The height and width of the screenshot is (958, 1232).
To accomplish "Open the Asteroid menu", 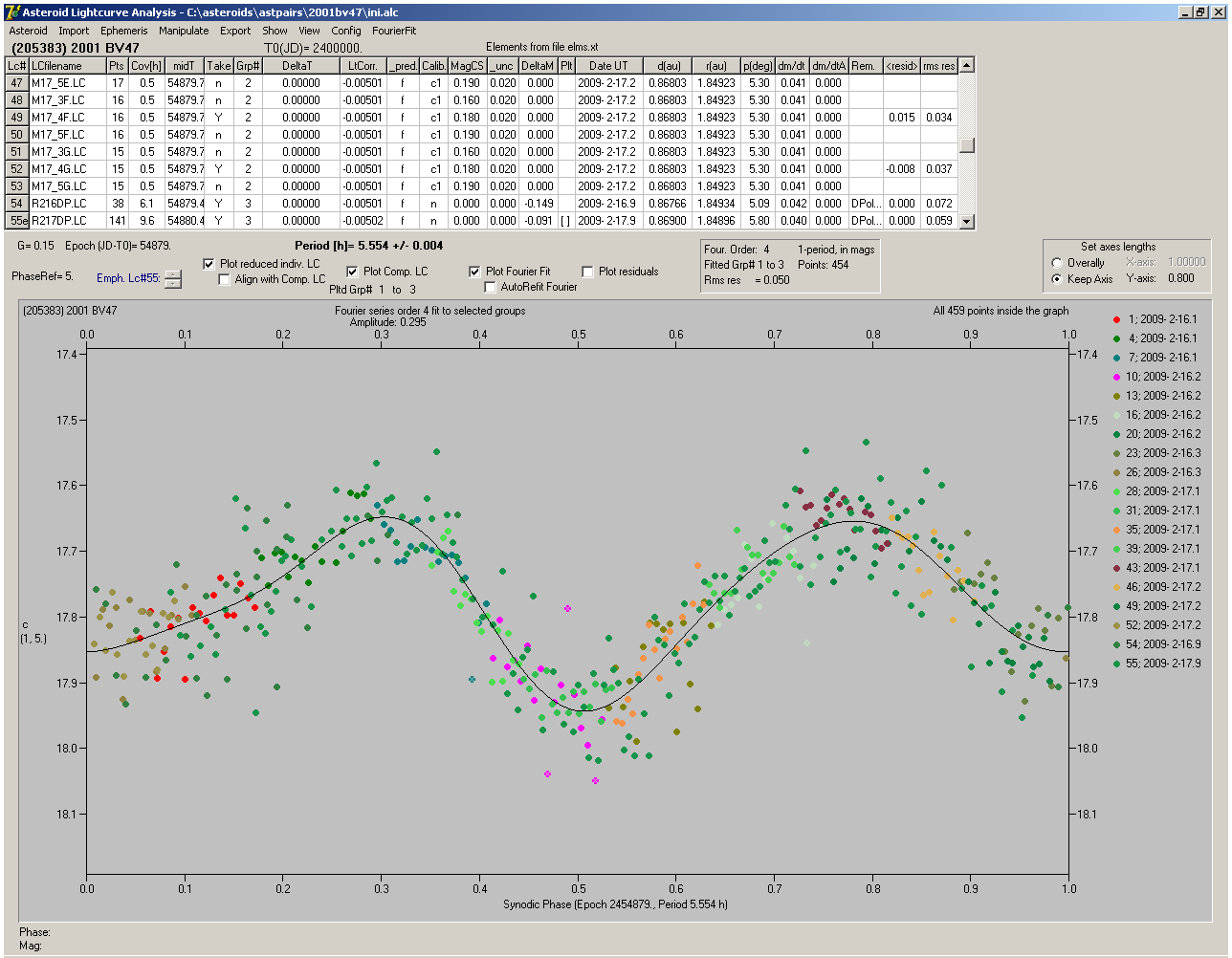I will point(28,31).
